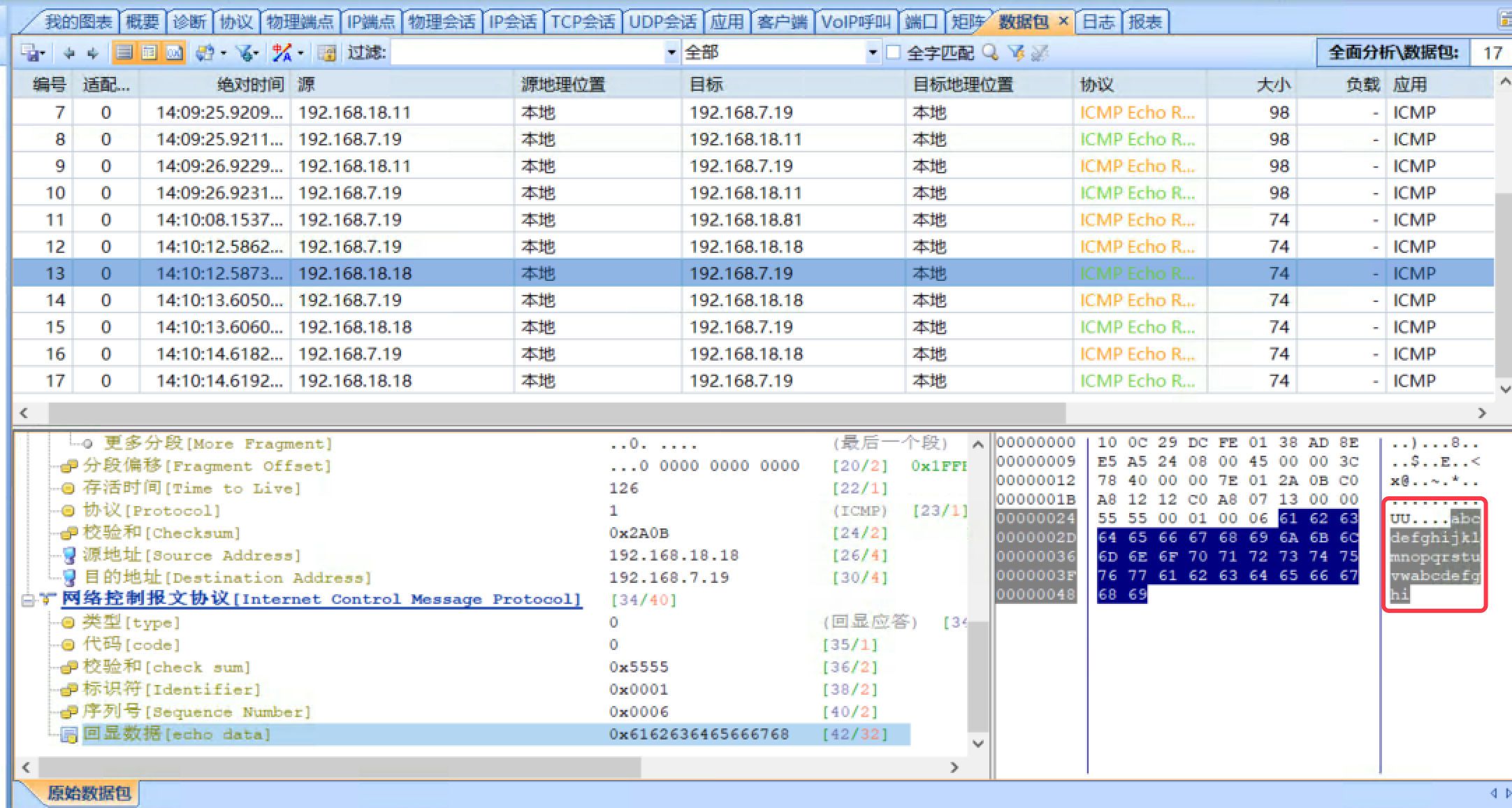Click the auto-scroll lock icon
The height and width of the screenshot is (808, 1512).
tap(327, 53)
